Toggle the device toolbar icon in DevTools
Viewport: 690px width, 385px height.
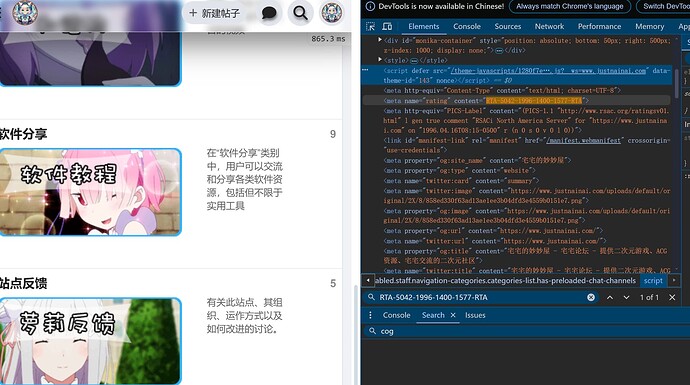[x=387, y=26]
